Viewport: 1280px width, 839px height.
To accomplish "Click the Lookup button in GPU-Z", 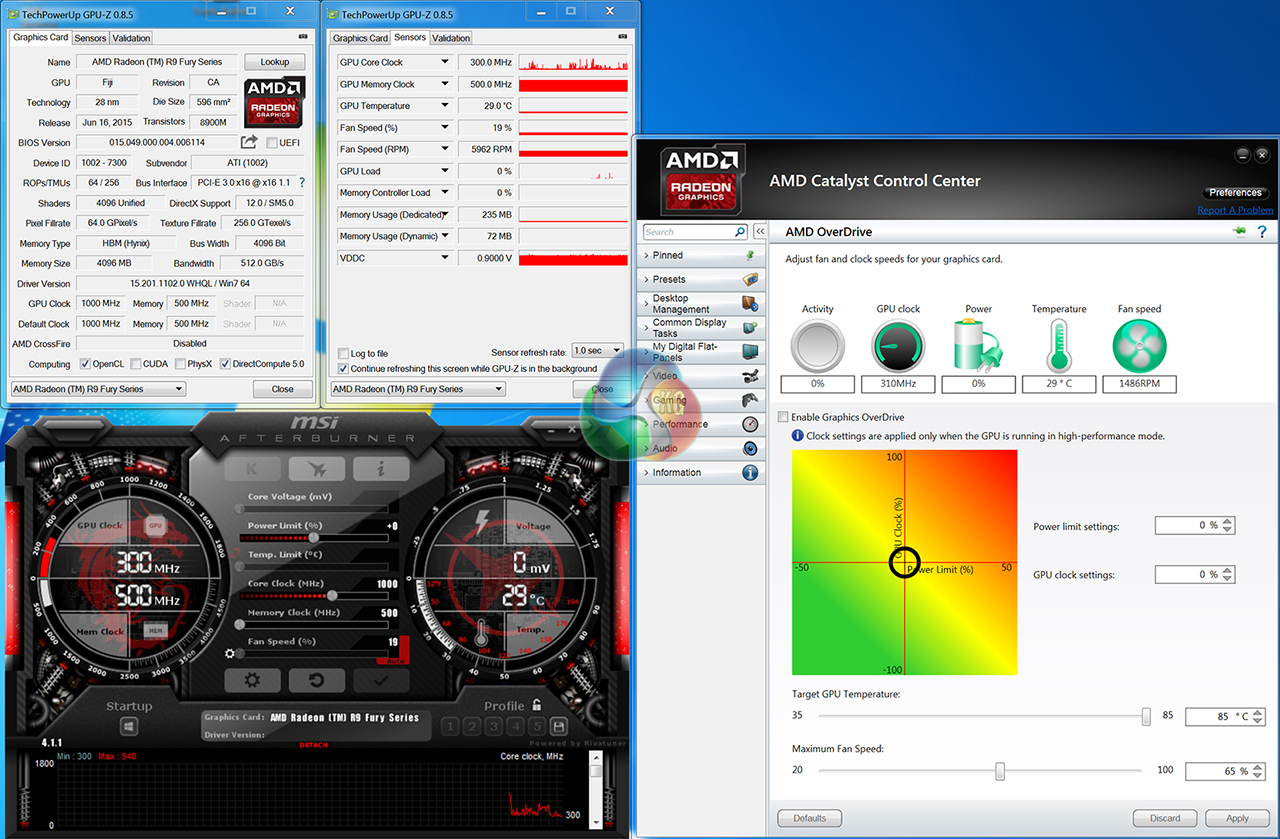I will [x=274, y=62].
